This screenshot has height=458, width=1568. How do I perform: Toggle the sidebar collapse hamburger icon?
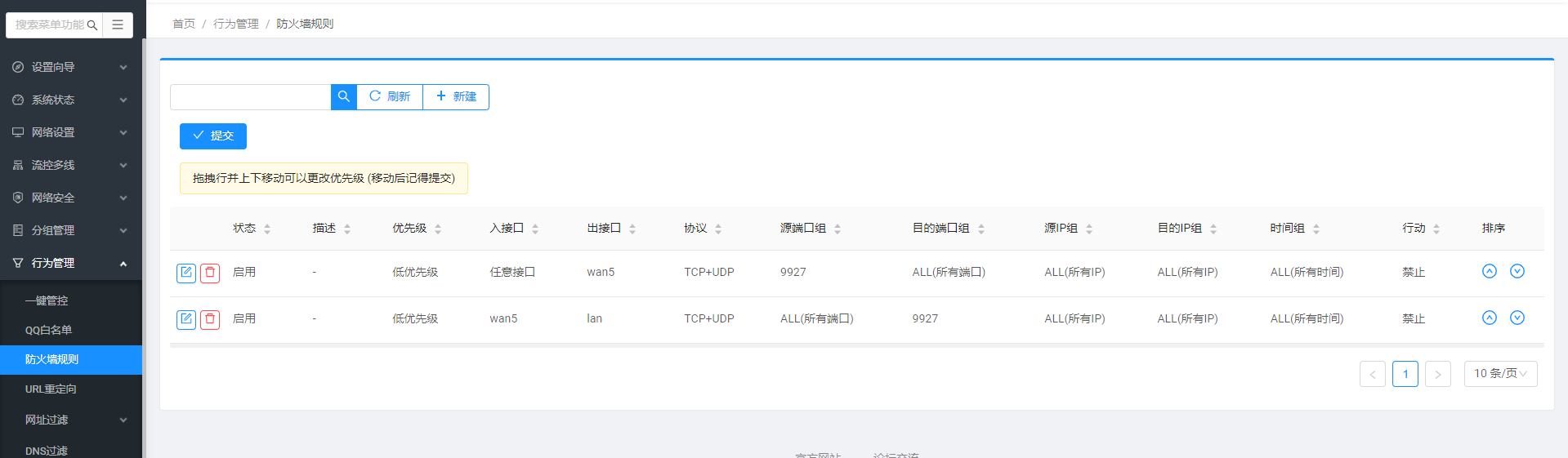(x=118, y=24)
